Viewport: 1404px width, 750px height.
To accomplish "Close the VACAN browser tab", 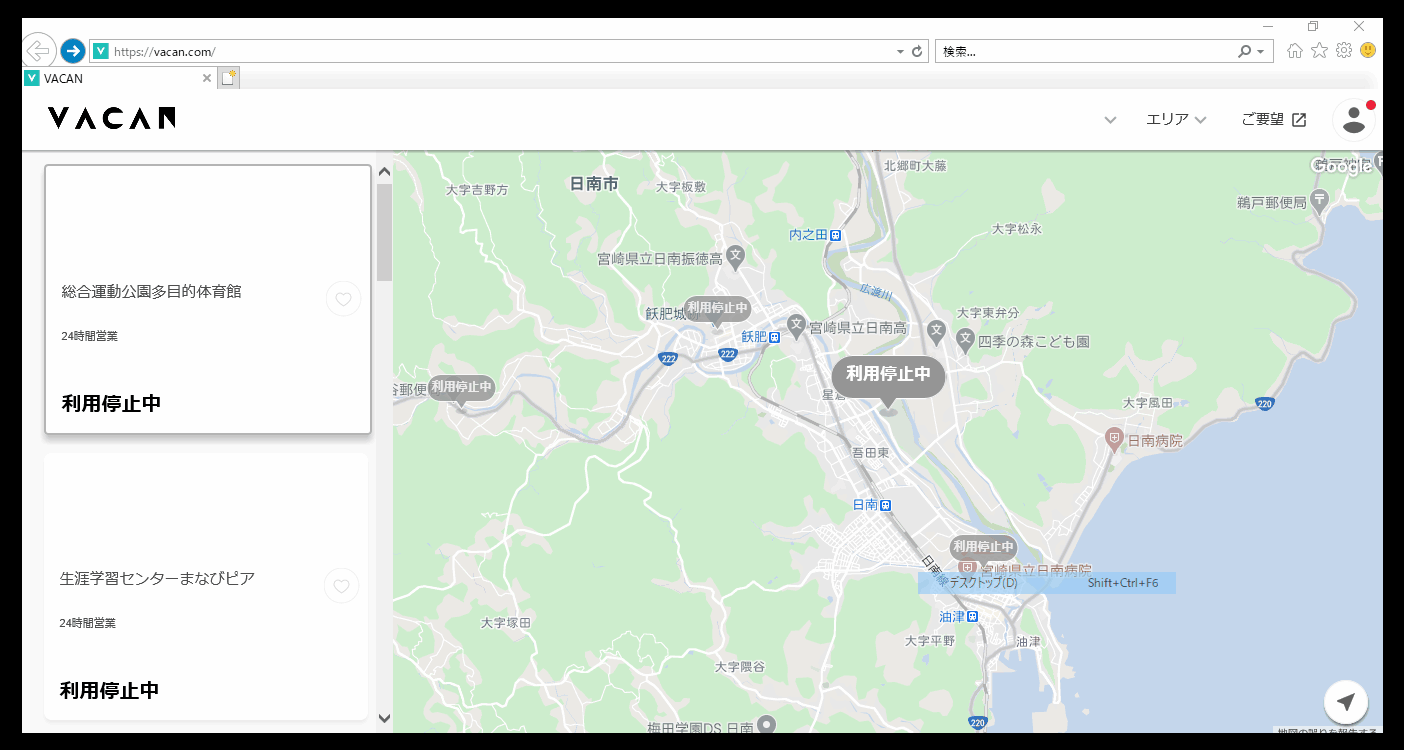I will pos(207,78).
